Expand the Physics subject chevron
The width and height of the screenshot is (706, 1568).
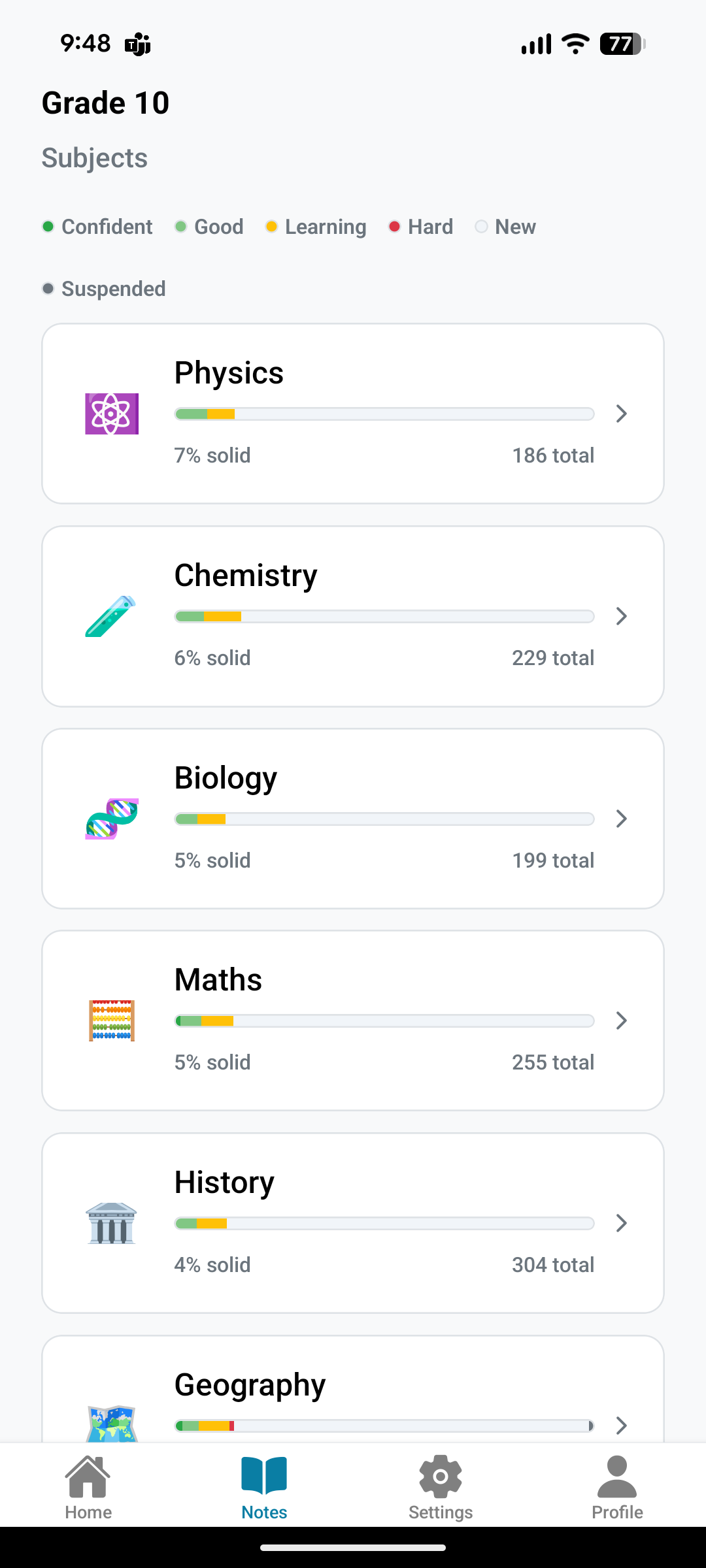tap(621, 414)
